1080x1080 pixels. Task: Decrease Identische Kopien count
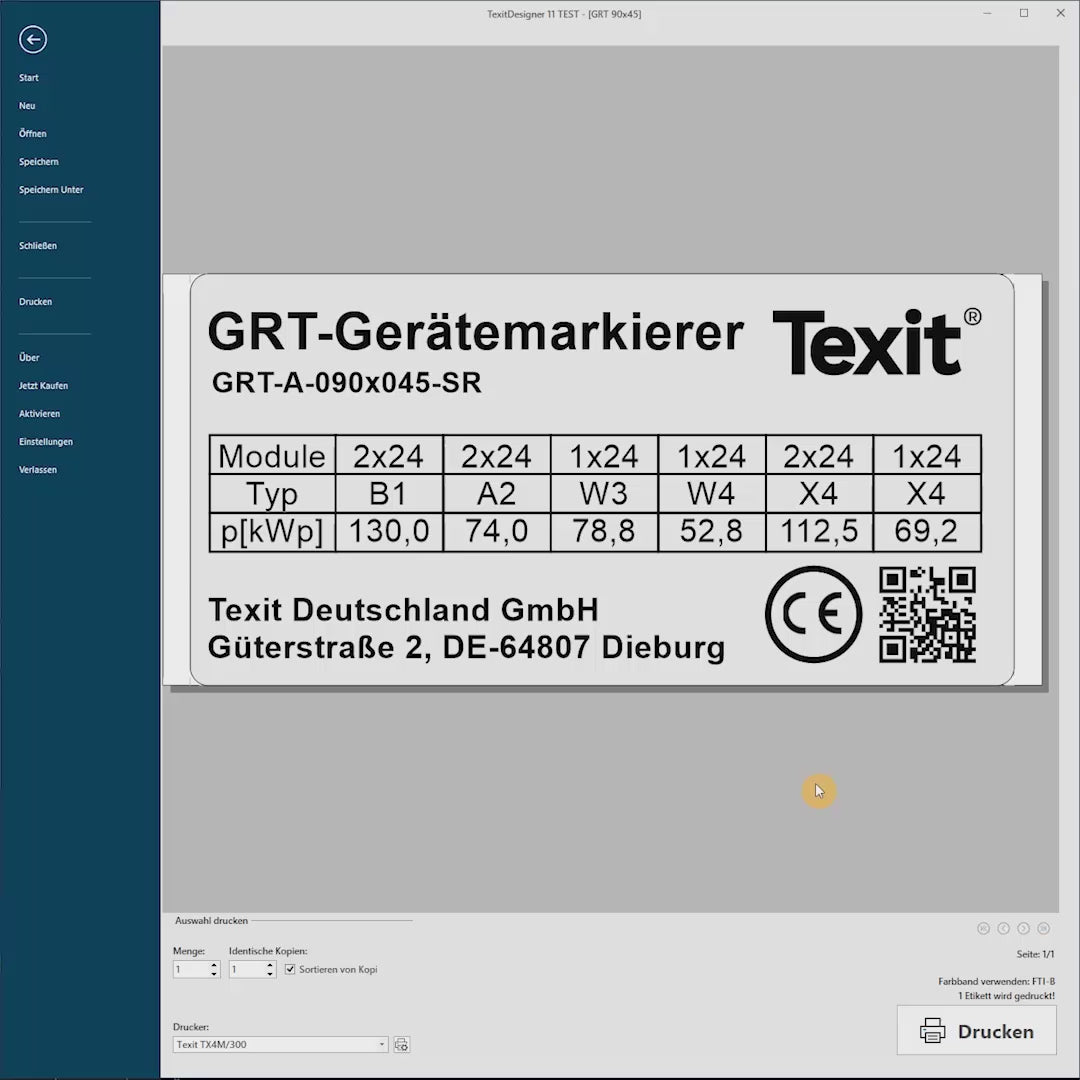(x=270, y=973)
